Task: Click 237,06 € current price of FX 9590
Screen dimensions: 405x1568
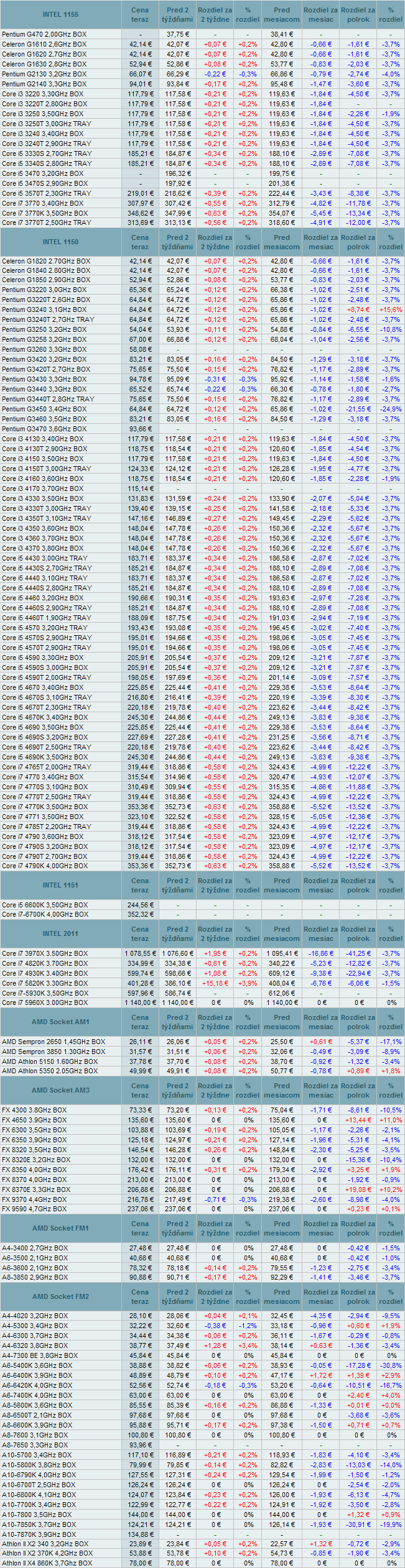Action: pyautogui.click(x=140, y=1209)
